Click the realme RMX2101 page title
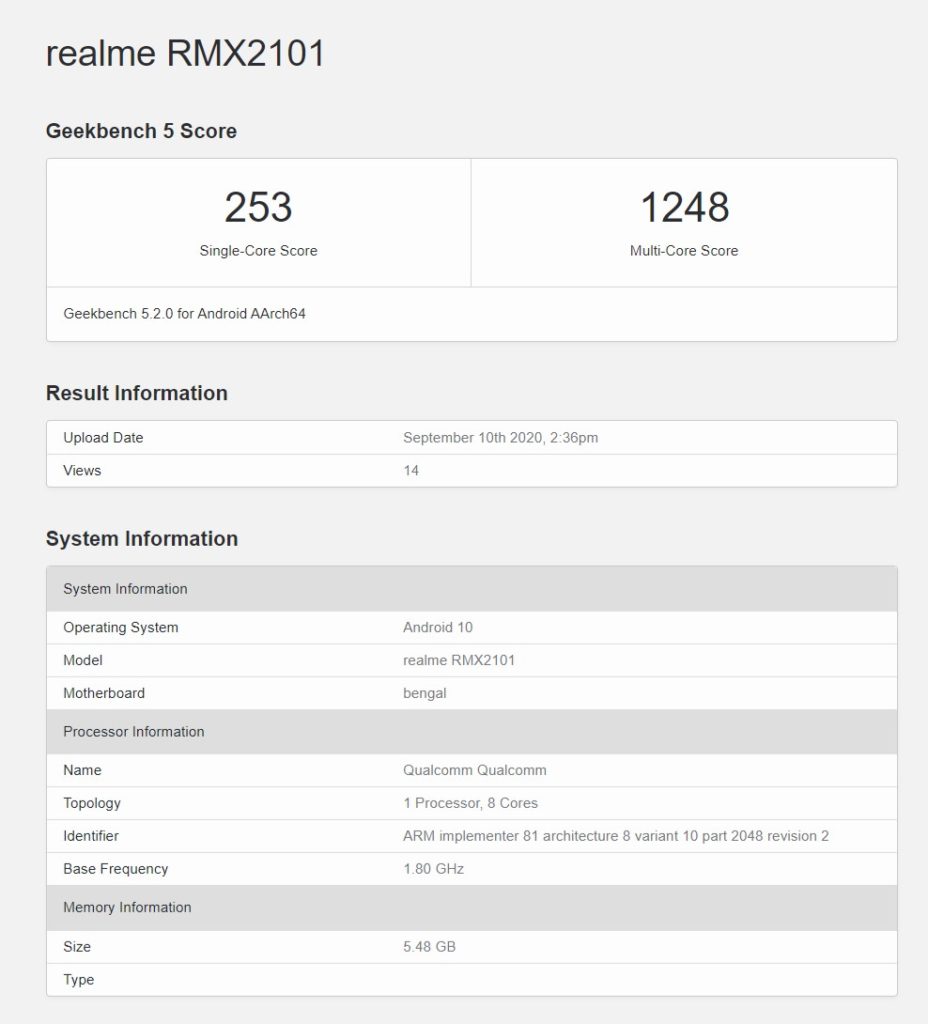The image size is (928, 1024). [185, 54]
